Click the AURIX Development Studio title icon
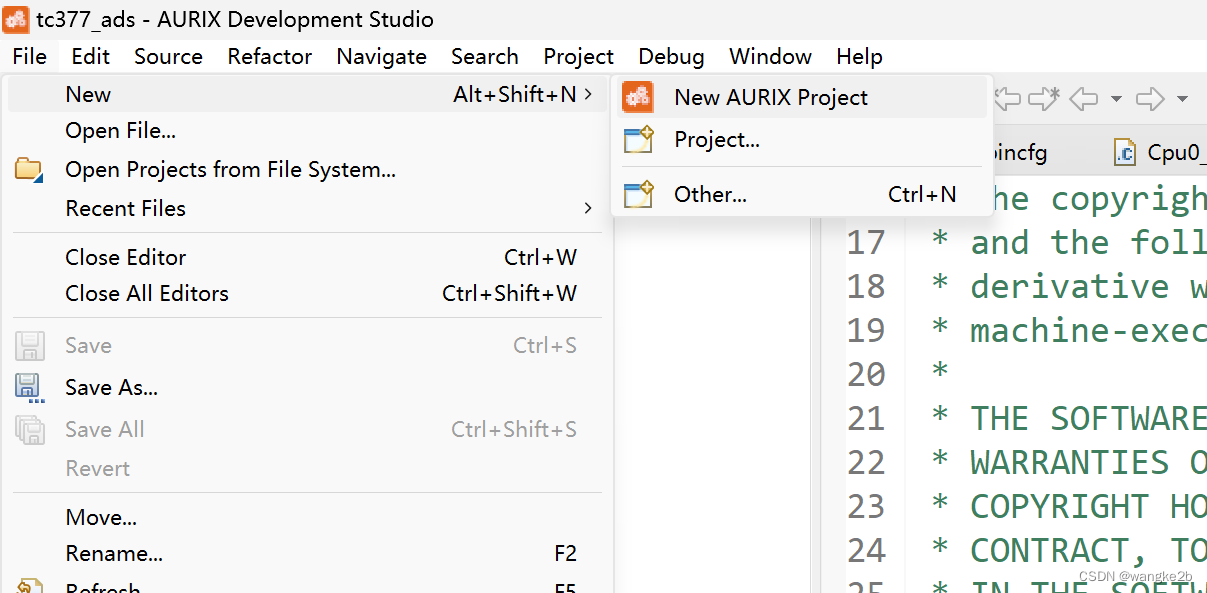The width and height of the screenshot is (1207, 593). 16,19
